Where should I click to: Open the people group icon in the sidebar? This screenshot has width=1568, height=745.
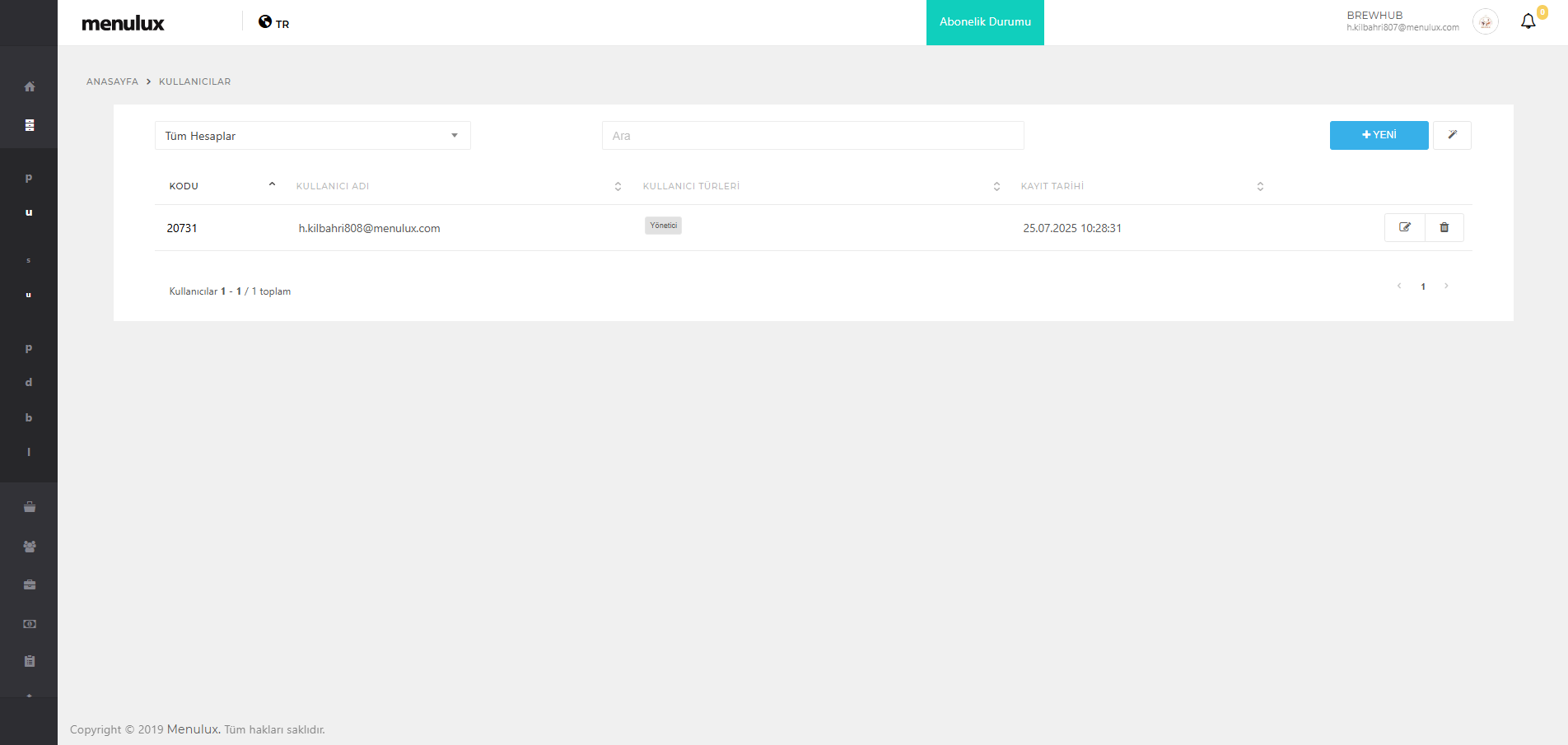30,546
